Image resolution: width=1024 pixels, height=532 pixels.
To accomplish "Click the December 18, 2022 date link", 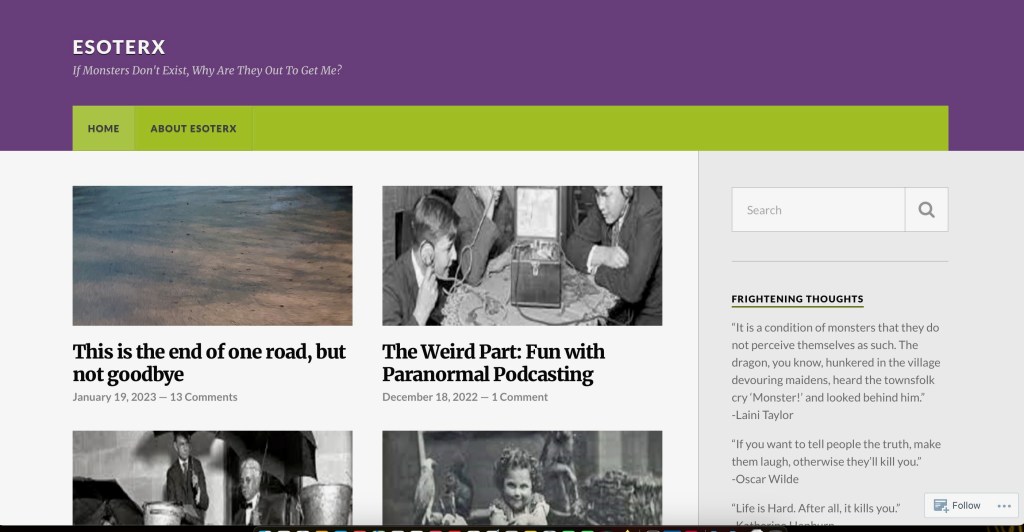I will tap(430, 397).
